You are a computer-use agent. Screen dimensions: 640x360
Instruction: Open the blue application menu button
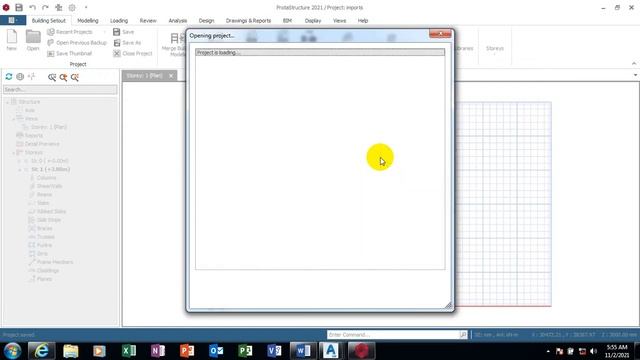tap(13, 20)
